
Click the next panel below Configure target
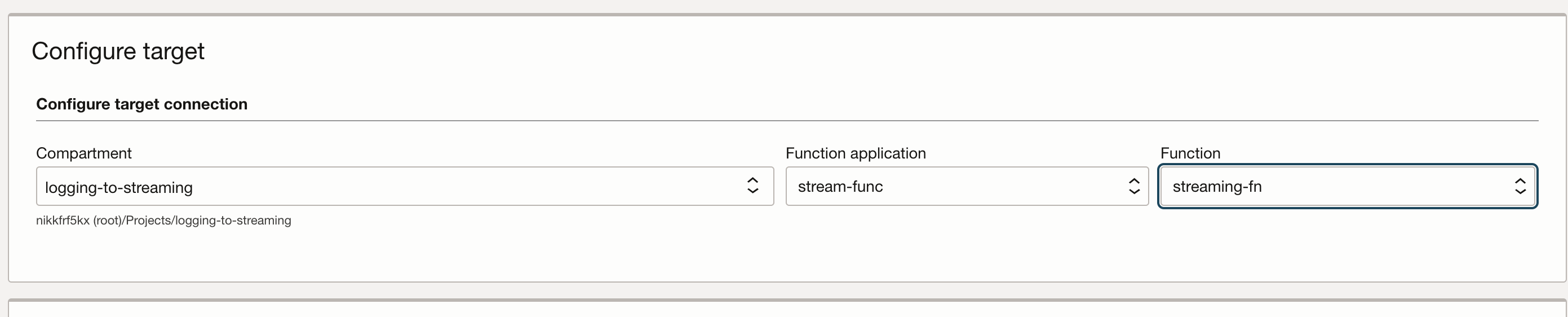point(786,309)
